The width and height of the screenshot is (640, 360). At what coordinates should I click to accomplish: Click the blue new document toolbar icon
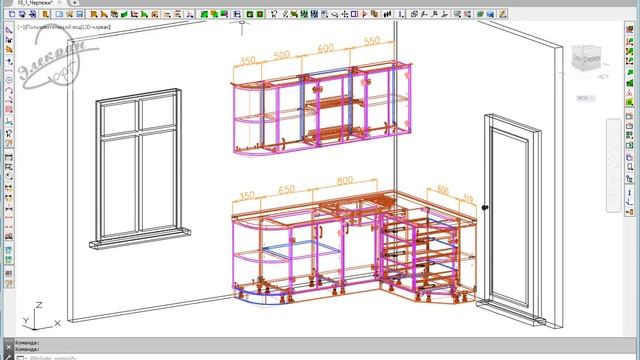[12, 14]
